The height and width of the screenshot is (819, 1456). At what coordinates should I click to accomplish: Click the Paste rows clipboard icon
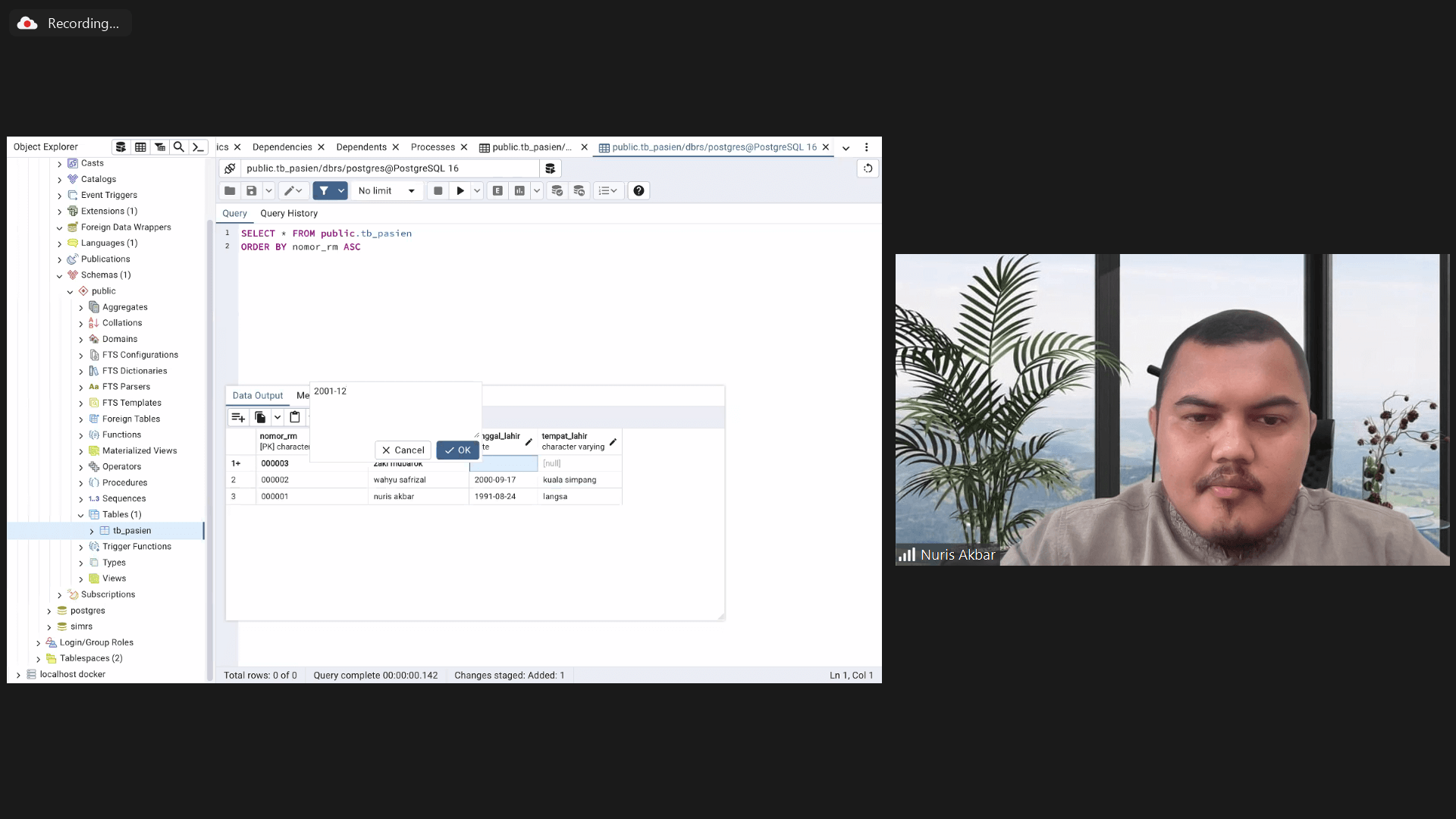pyautogui.click(x=295, y=417)
